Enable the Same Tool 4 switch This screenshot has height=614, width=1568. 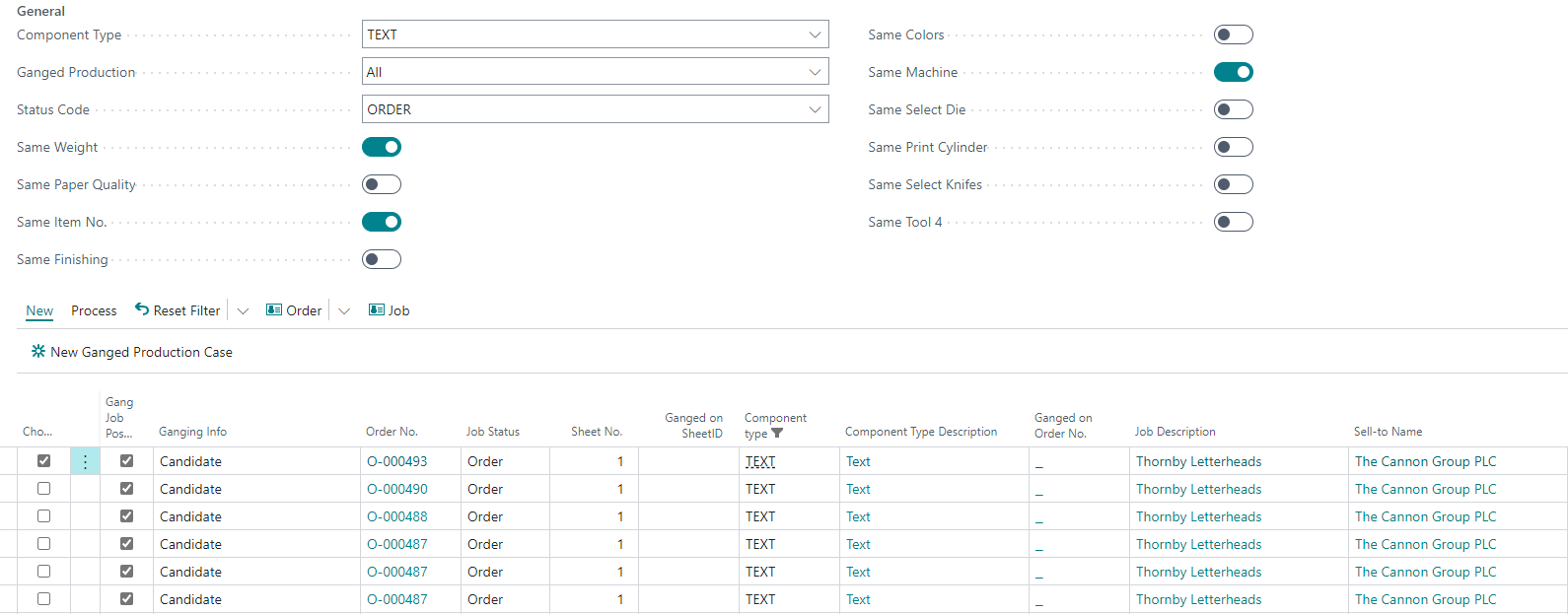pyautogui.click(x=1234, y=222)
